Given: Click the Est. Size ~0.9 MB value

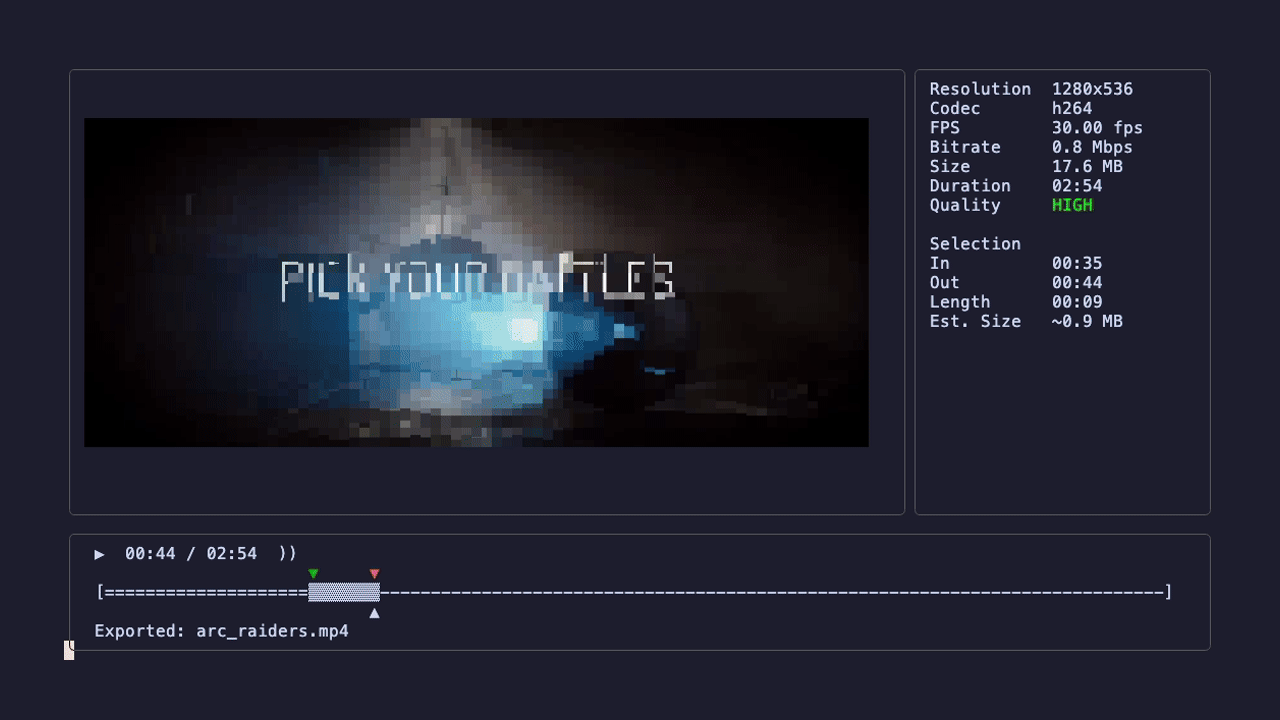Looking at the screenshot, I should (x=1087, y=321).
